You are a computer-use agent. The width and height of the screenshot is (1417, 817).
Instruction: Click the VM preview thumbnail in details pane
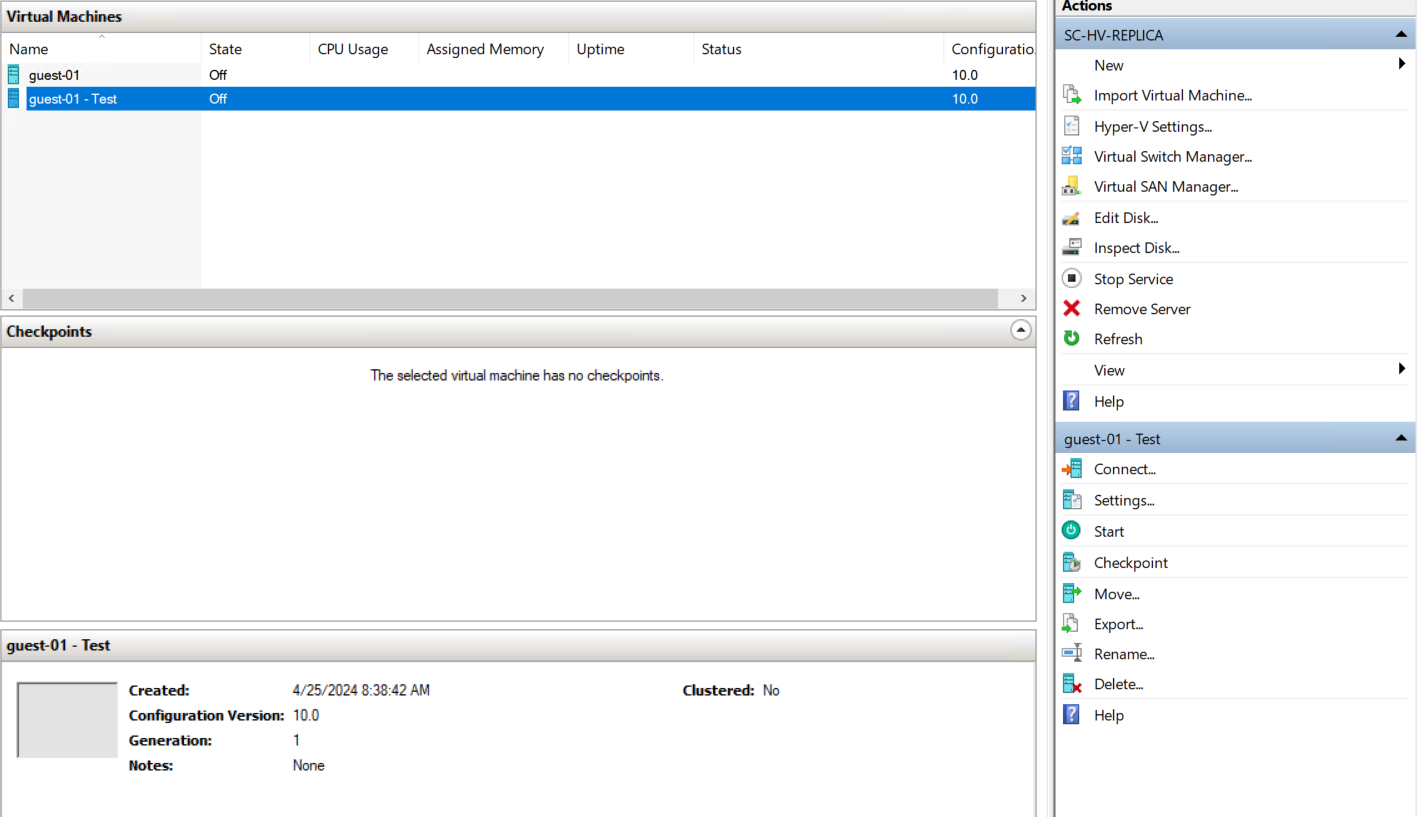point(67,720)
